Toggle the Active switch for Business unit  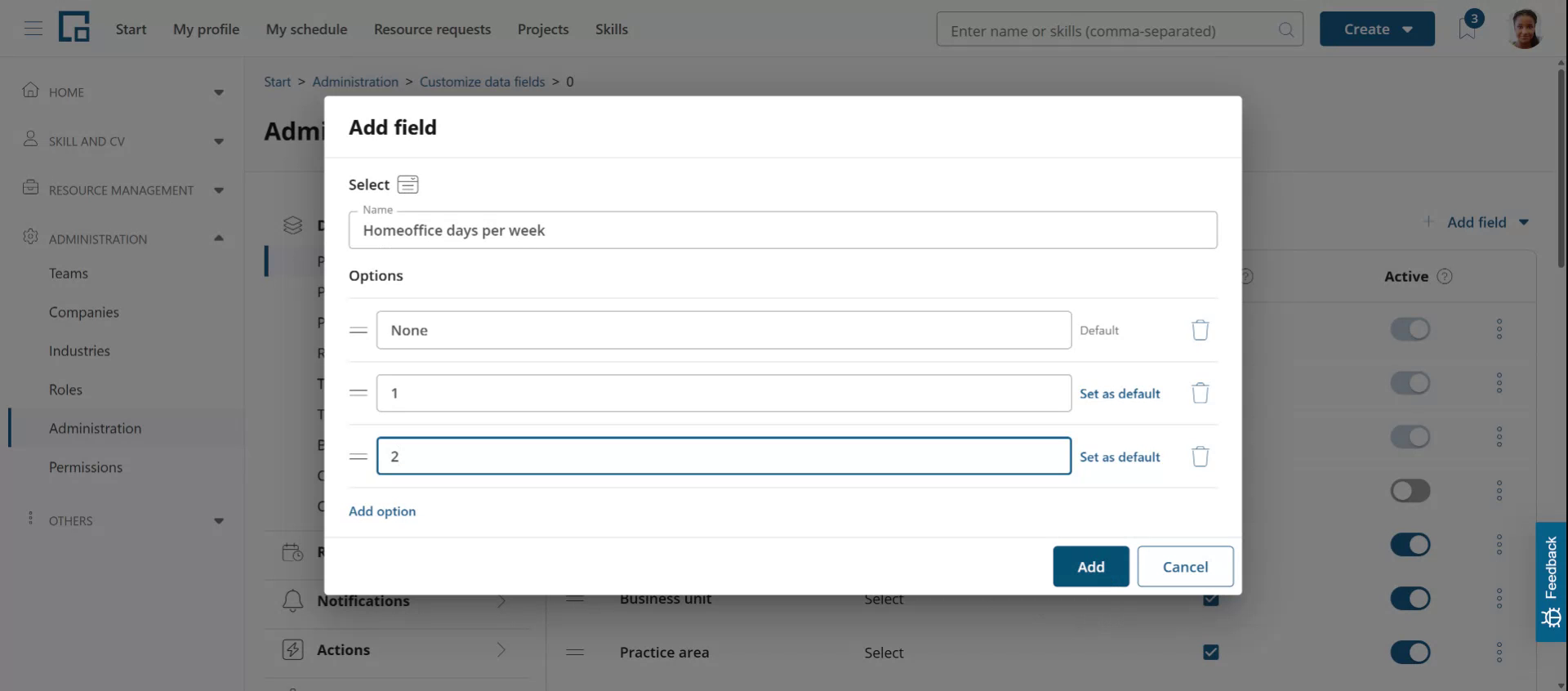pos(1410,599)
